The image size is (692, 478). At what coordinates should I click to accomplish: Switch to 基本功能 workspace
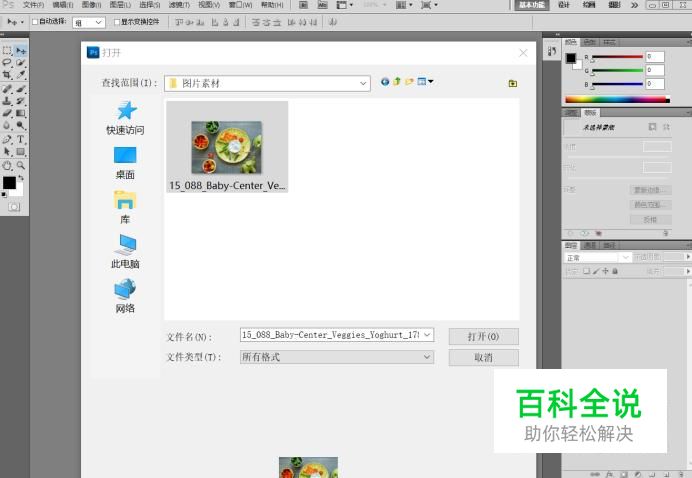point(532,5)
